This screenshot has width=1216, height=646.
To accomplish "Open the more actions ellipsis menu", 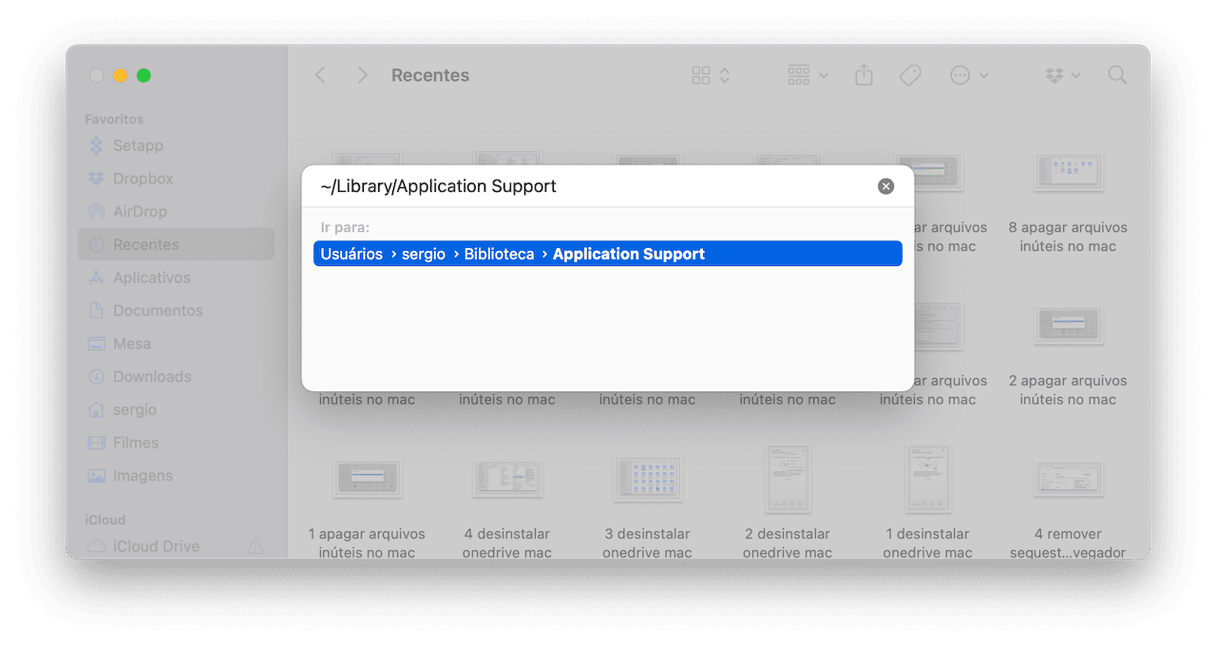I will click(x=969, y=75).
